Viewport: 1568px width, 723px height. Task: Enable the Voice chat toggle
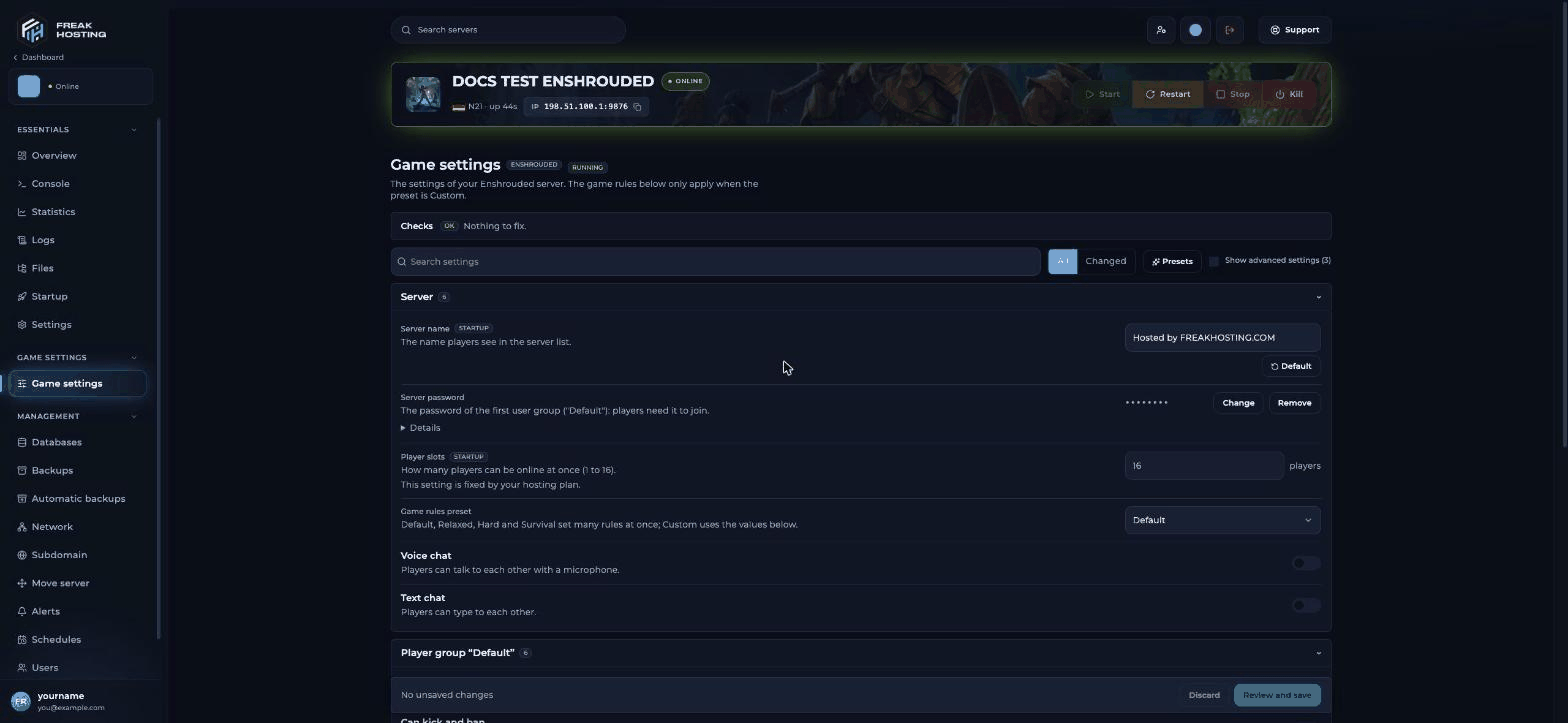[x=1306, y=563]
